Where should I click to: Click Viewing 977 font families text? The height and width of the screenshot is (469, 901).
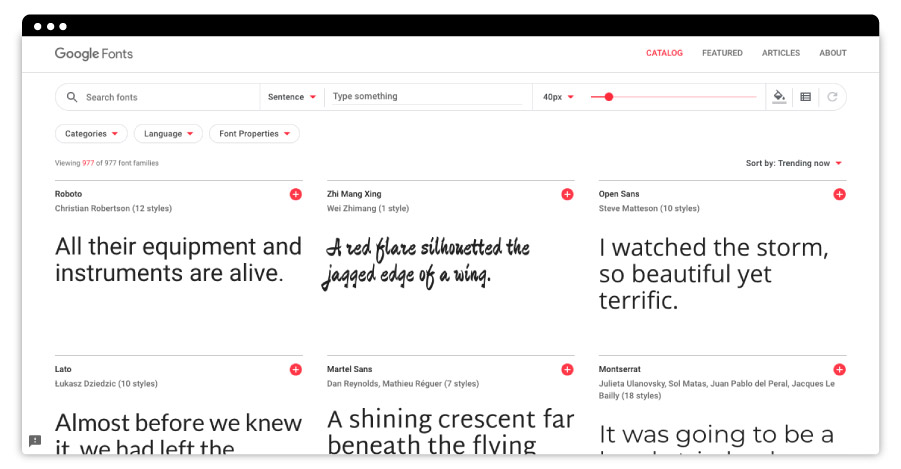(106, 163)
